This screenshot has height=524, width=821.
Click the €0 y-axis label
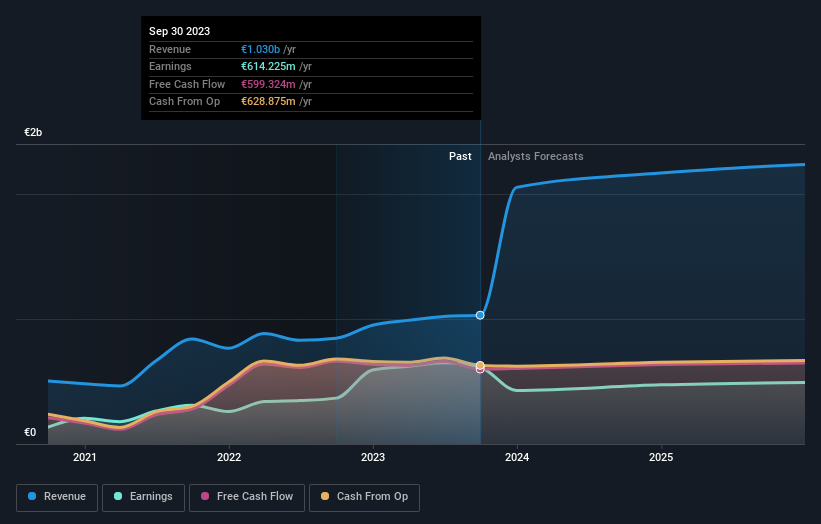click(30, 432)
